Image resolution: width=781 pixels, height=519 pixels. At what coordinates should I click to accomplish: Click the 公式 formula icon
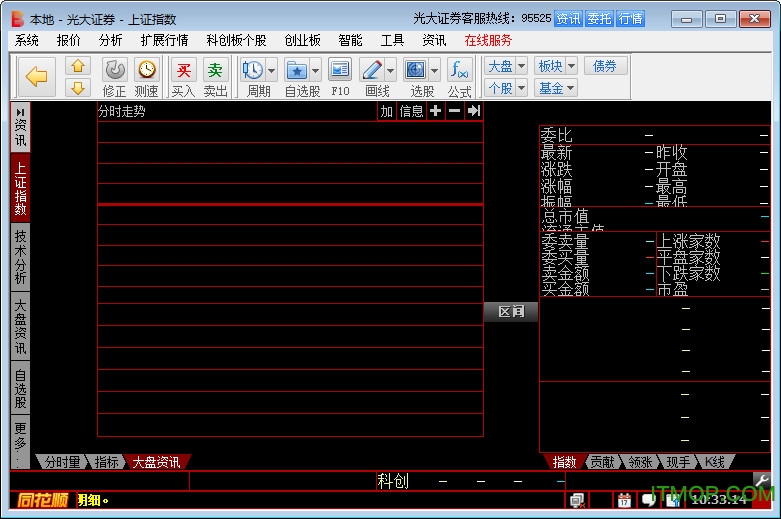(459, 70)
